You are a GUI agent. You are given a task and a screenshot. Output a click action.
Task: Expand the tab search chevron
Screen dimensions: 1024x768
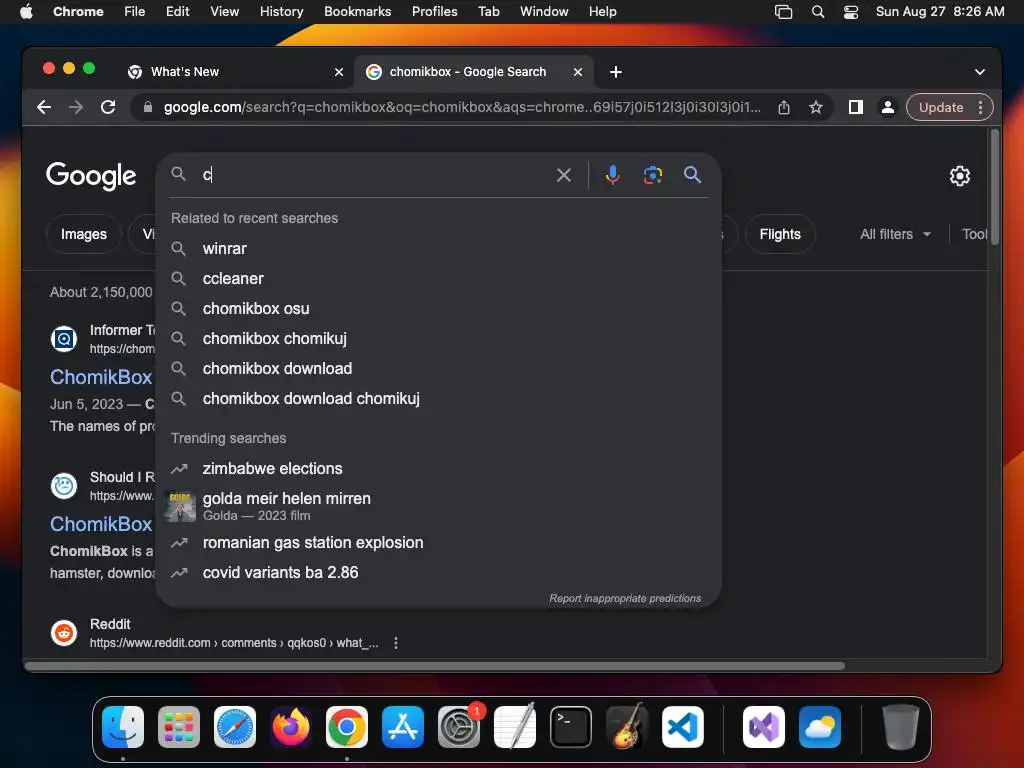point(980,72)
